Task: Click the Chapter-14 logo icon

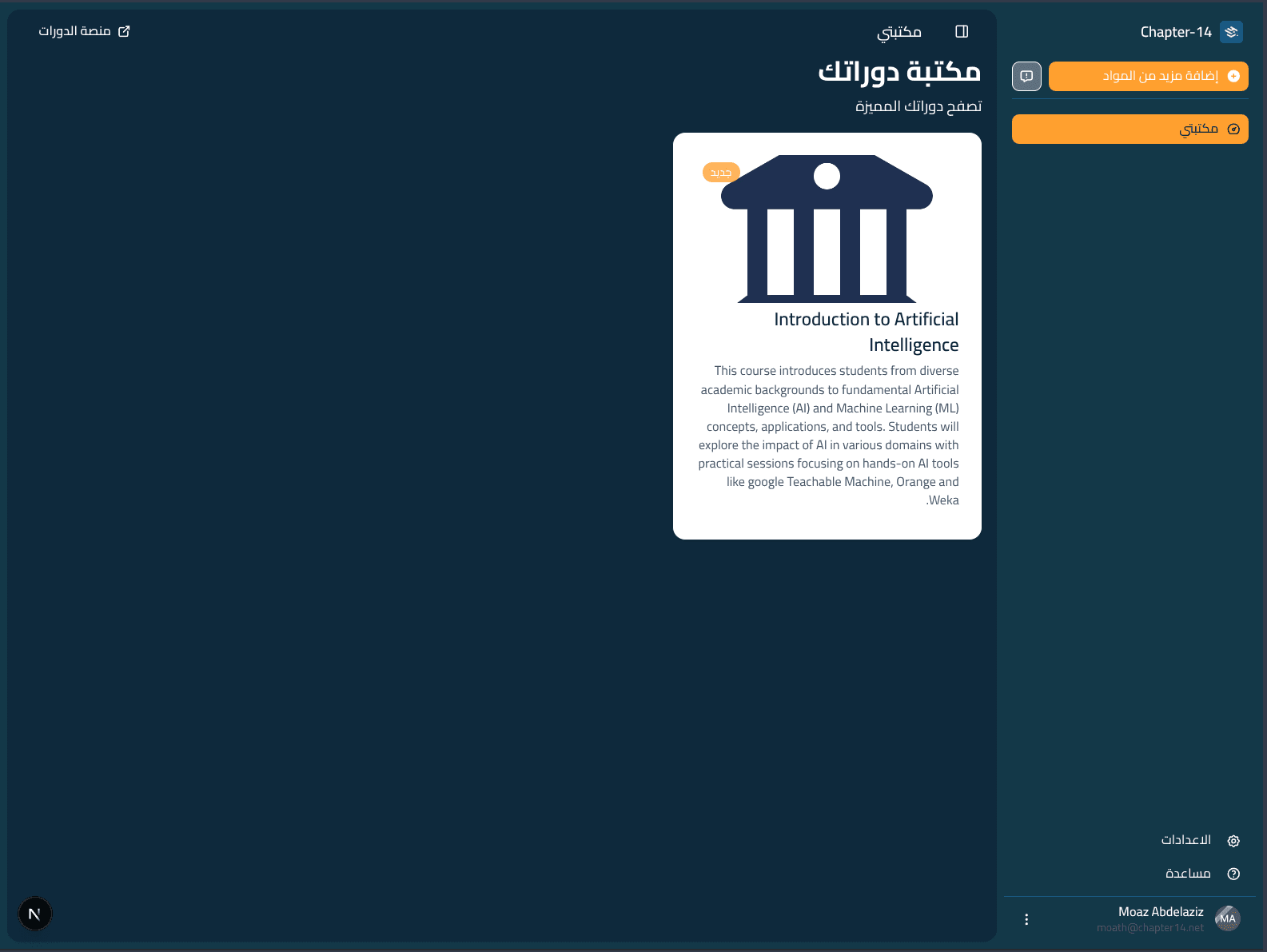Action: point(1231,32)
